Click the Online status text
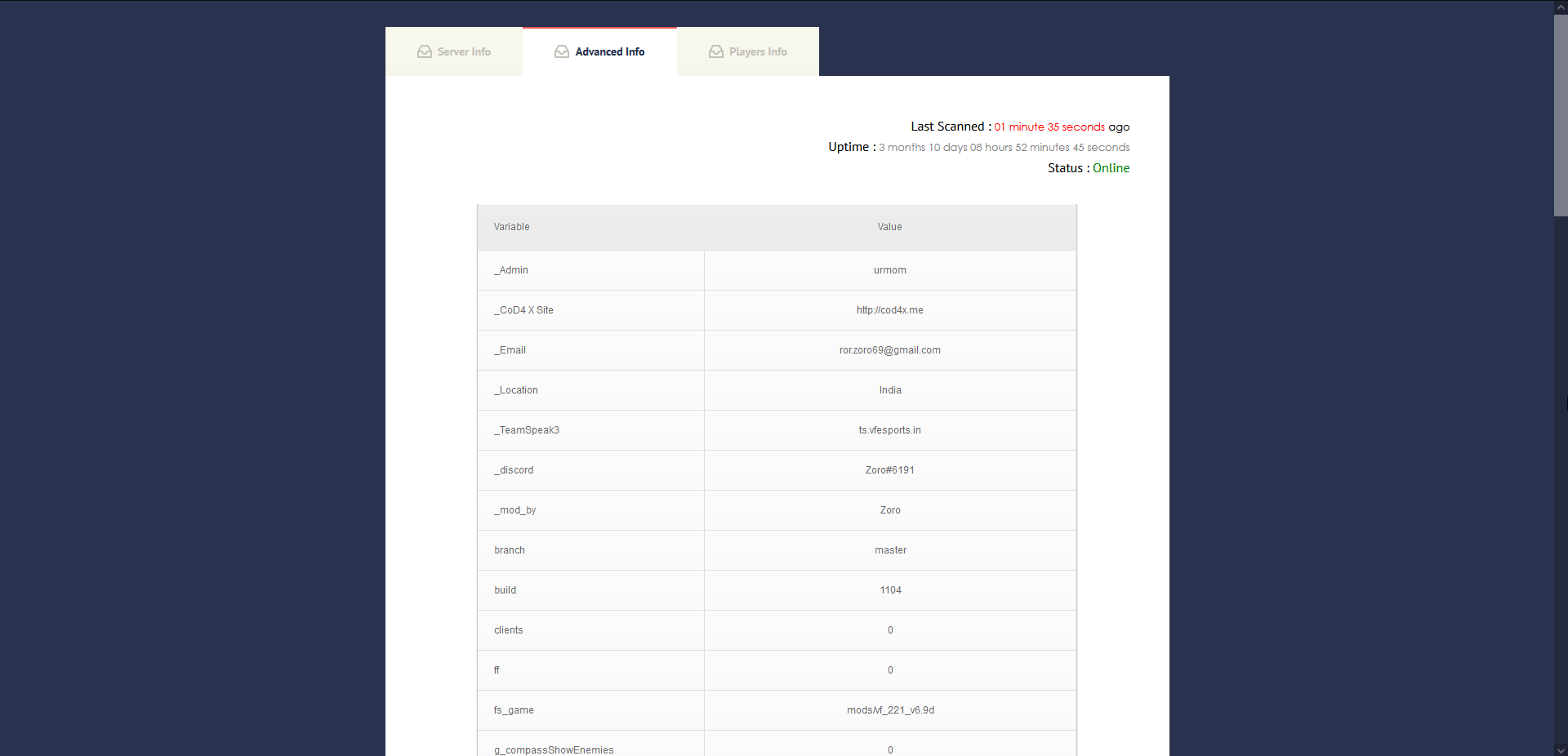The image size is (1568, 756). pyautogui.click(x=1111, y=168)
